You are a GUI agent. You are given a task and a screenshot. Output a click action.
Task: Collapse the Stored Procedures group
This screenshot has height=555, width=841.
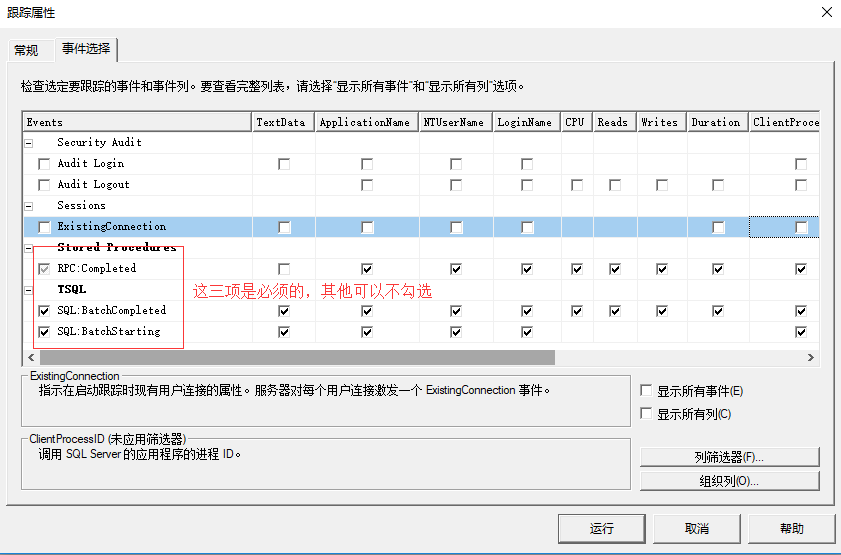coord(29,248)
